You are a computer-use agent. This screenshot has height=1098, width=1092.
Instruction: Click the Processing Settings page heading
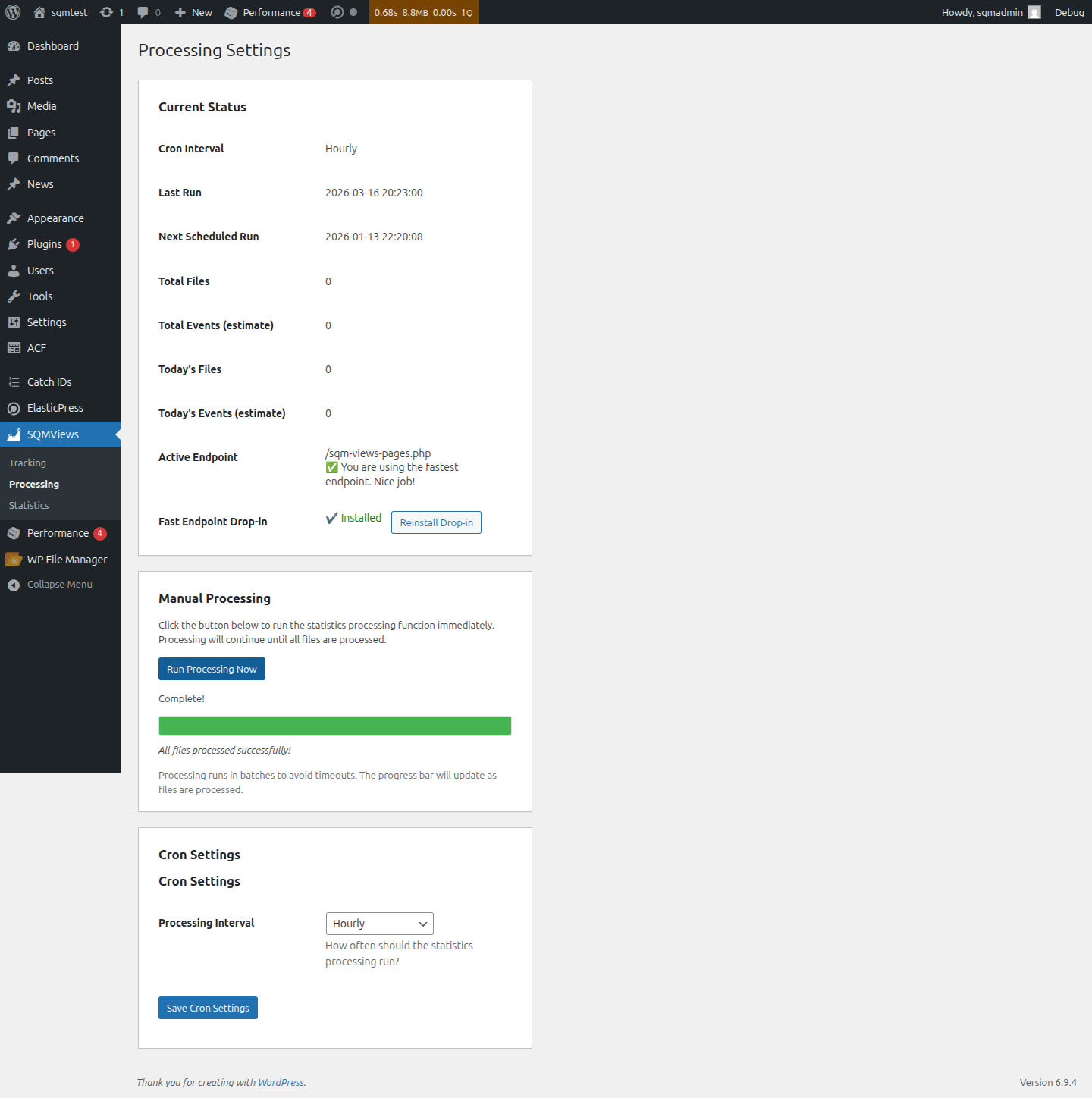(214, 50)
